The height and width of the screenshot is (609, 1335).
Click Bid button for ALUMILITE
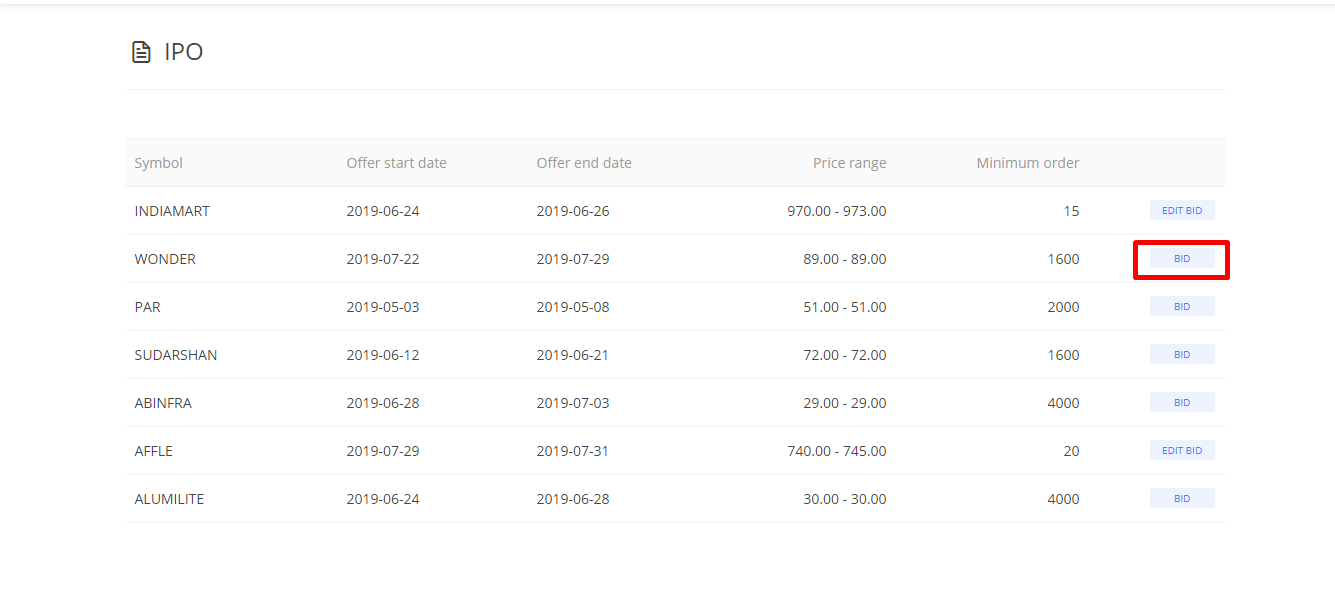(x=1182, y=499)
